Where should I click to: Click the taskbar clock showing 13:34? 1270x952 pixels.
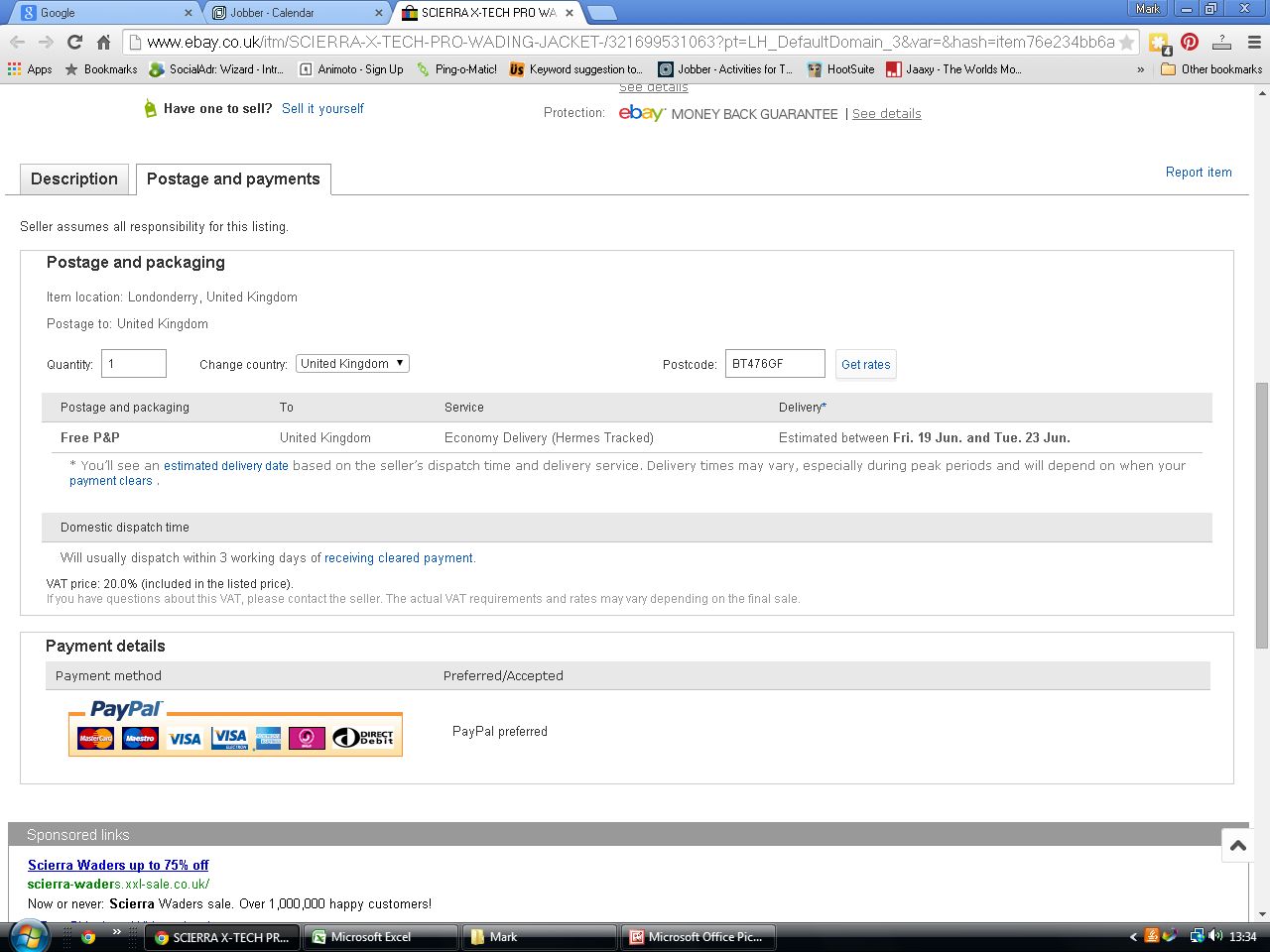(x=1242, y=936)
